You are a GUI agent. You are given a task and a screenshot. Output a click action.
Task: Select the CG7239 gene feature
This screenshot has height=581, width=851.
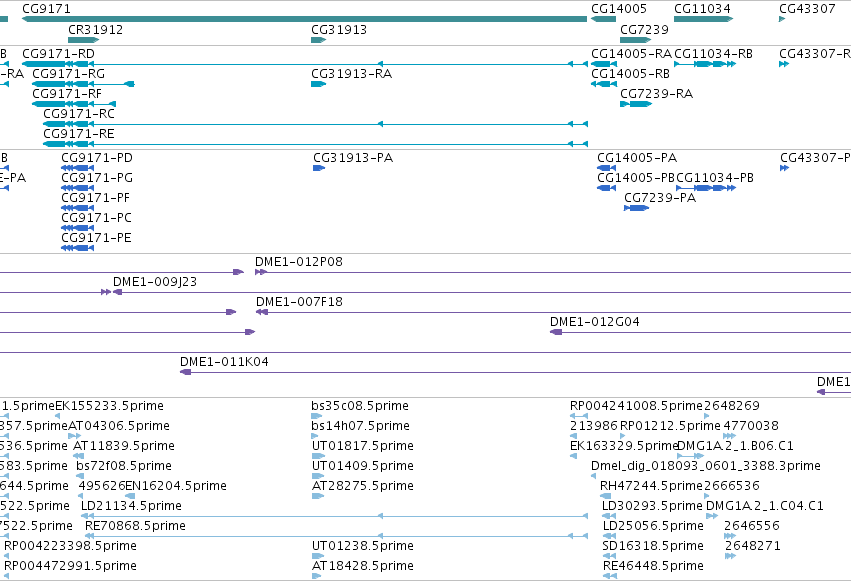[636, 40]
